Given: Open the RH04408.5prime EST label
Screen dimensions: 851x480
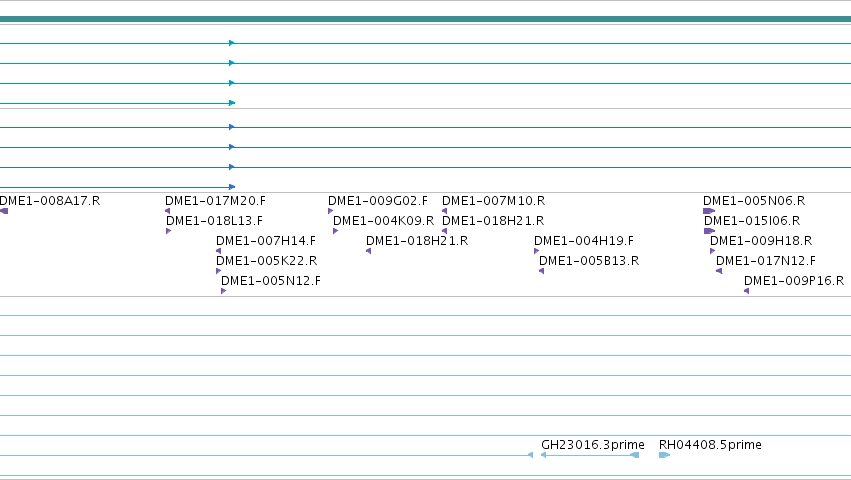Looking at the screenshot, I should click(710, 445).
